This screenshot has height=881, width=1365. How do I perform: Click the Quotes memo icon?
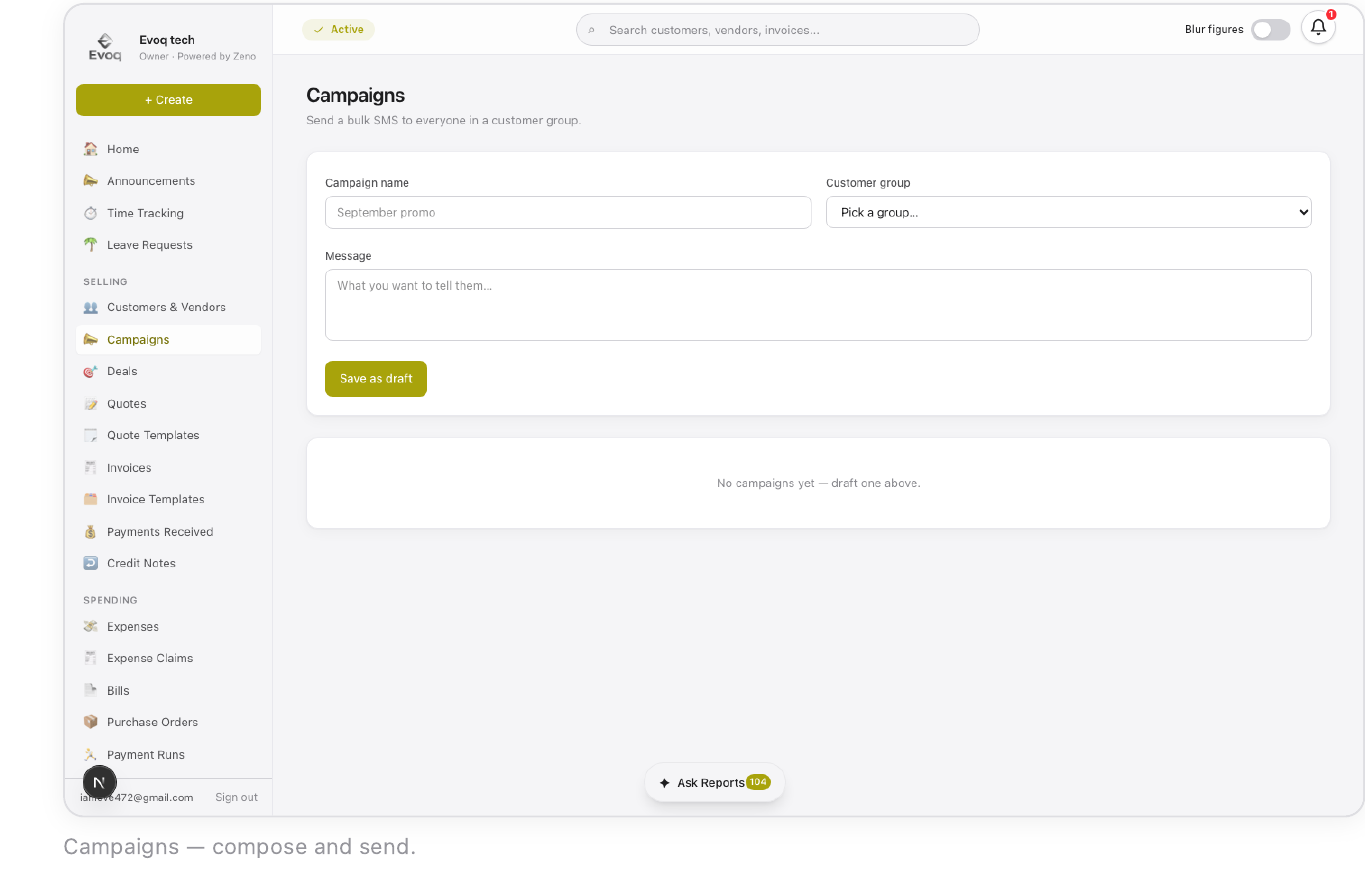tap(91, 404)
